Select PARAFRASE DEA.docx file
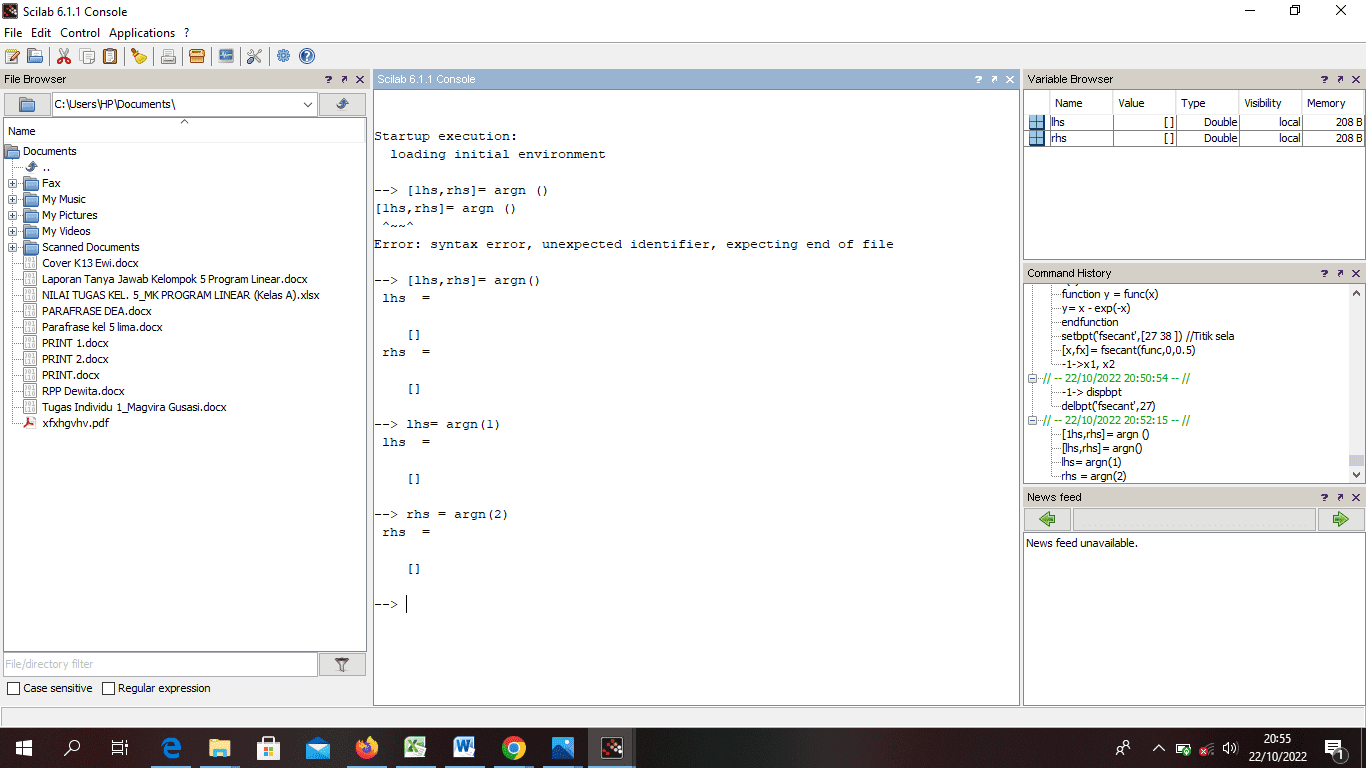The height and width of the screenshot is (768, 1366). tap(96, 311)
